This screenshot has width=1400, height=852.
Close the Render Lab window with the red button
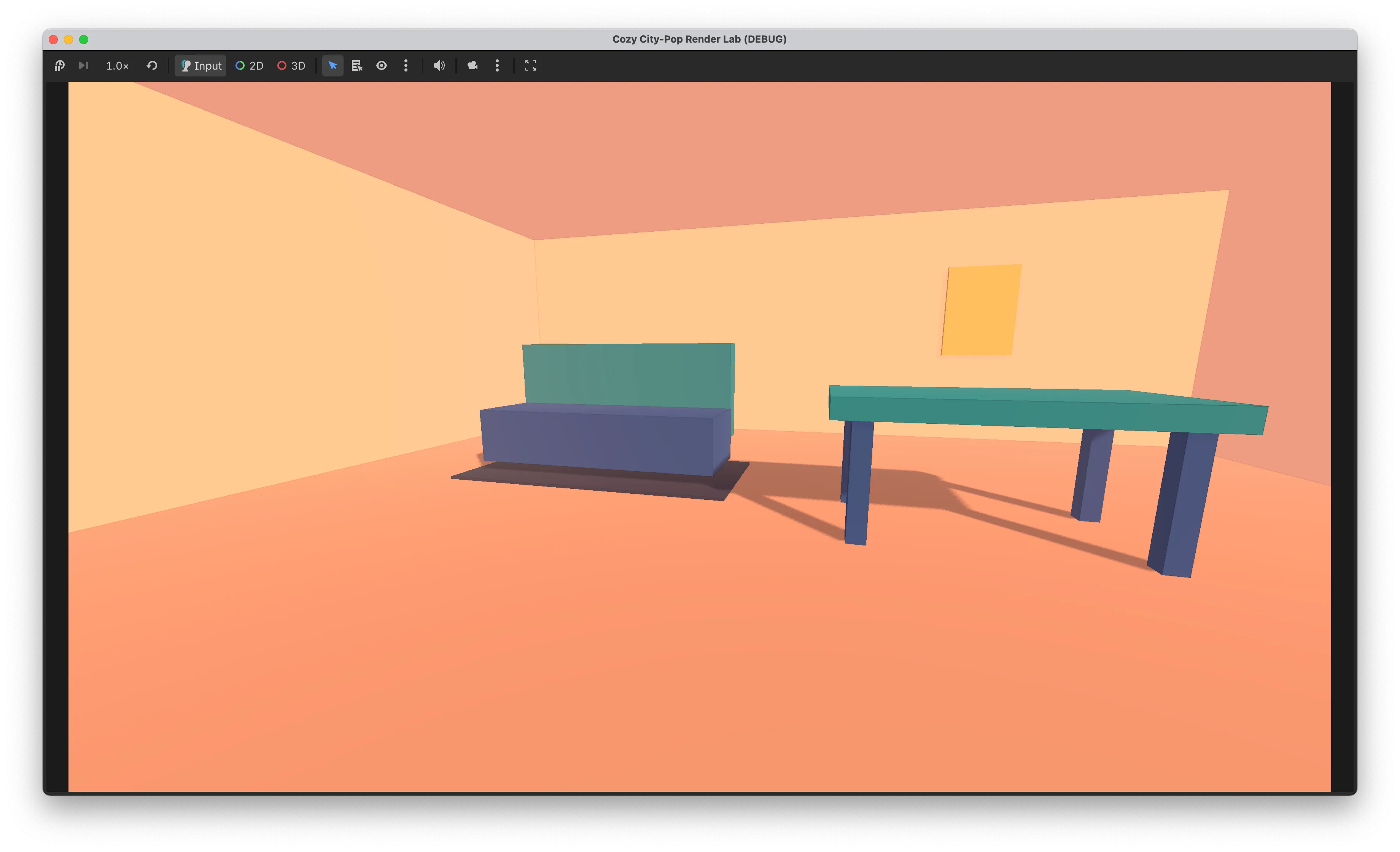click(53, 39)
